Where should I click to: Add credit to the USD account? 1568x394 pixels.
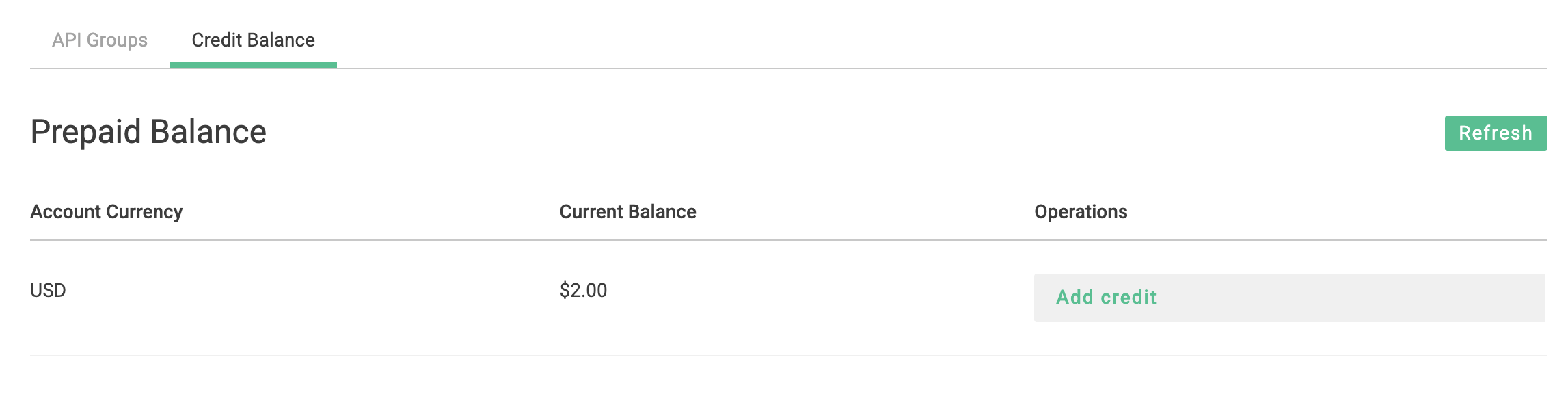point(1106,298)
